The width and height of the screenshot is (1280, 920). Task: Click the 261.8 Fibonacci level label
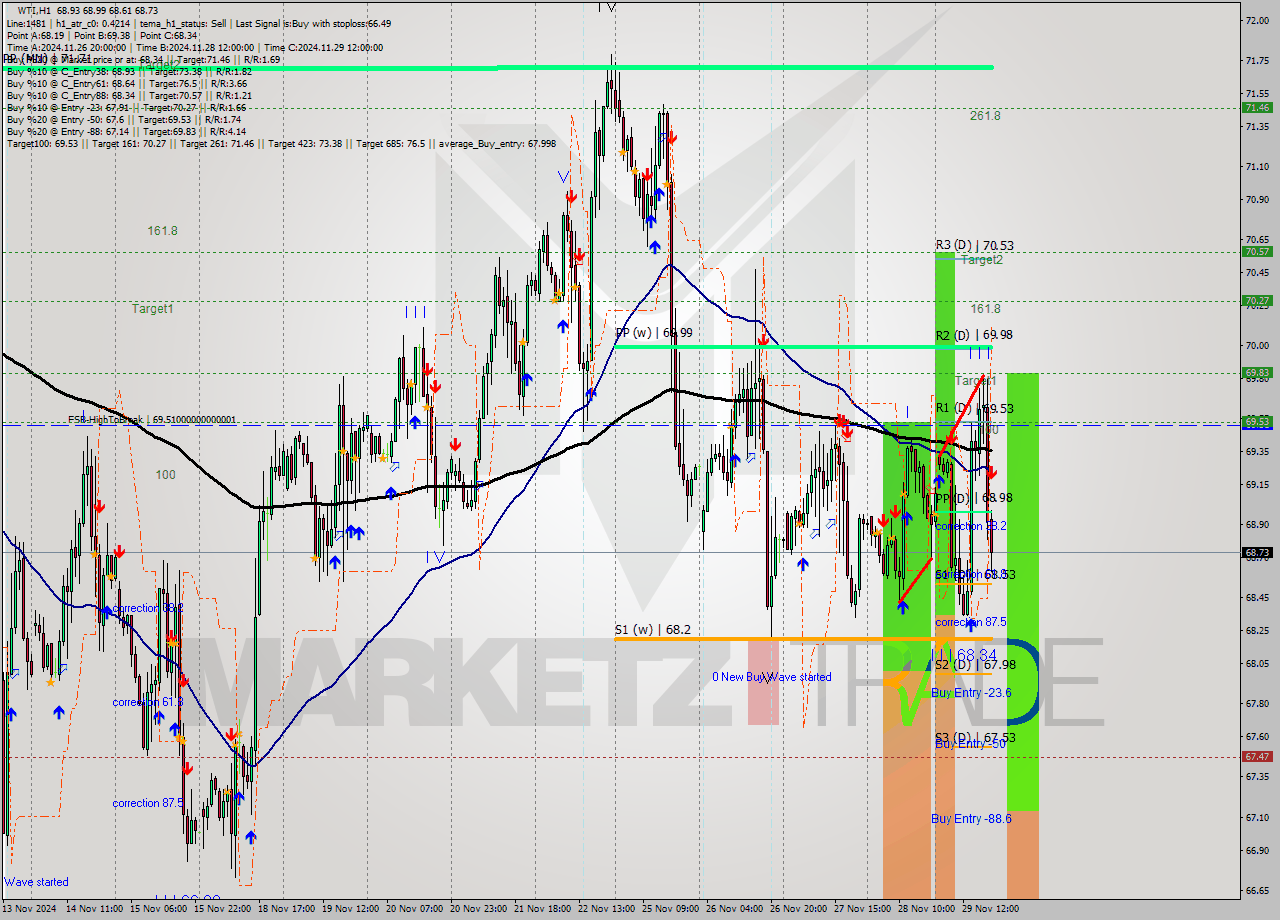pyautogui.click(x=985, y=116)
